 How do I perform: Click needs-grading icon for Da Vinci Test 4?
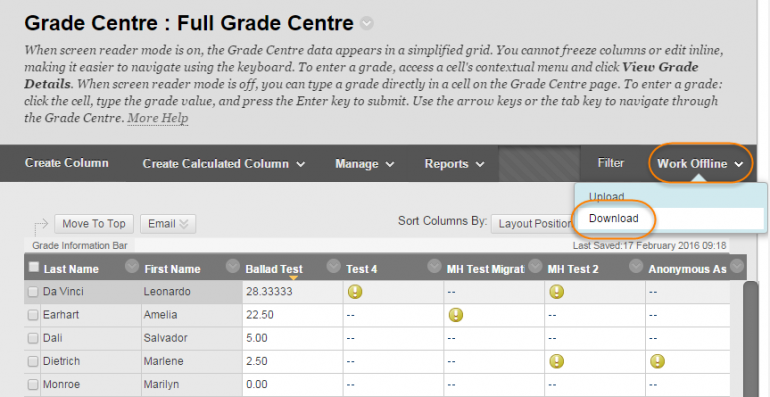click(355, 292)
